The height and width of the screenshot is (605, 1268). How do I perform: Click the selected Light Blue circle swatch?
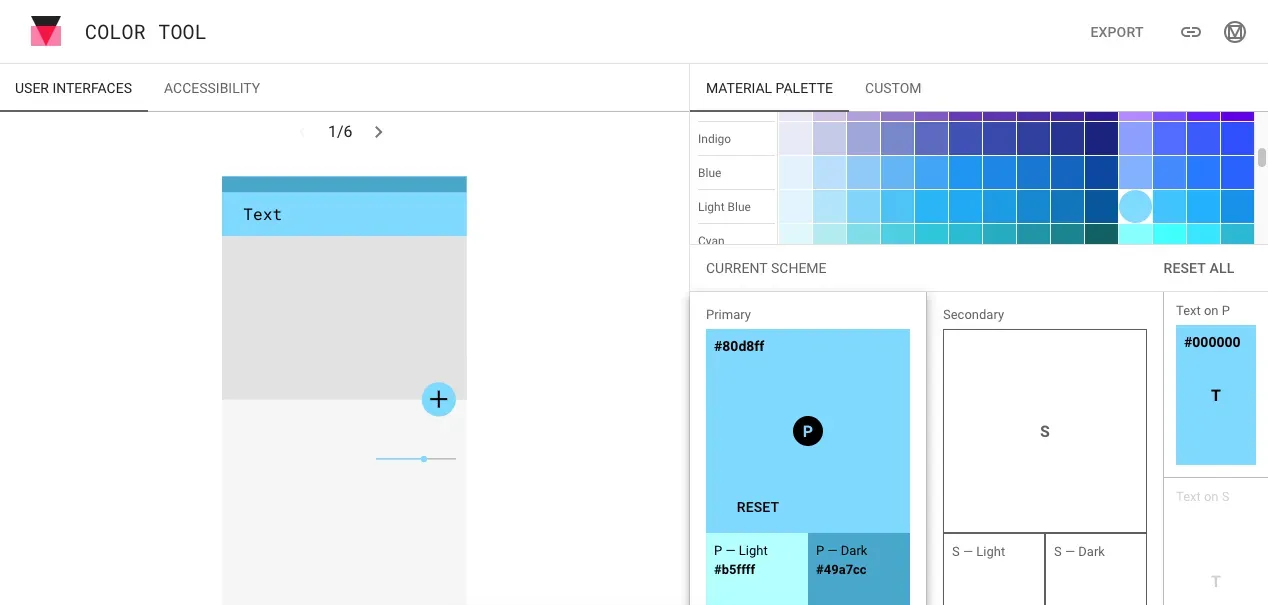click(1135, 206)
